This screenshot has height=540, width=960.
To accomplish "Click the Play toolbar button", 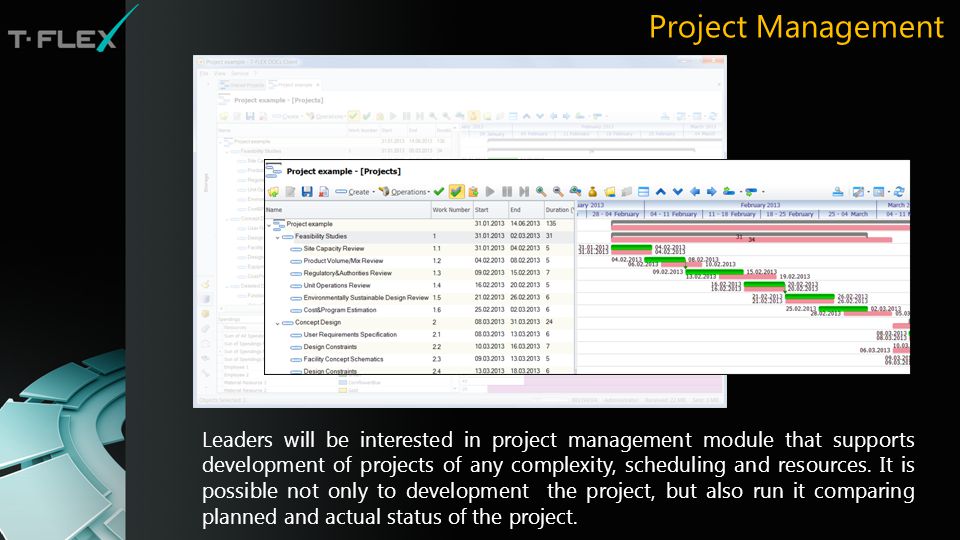I will (x=490, y=192).
